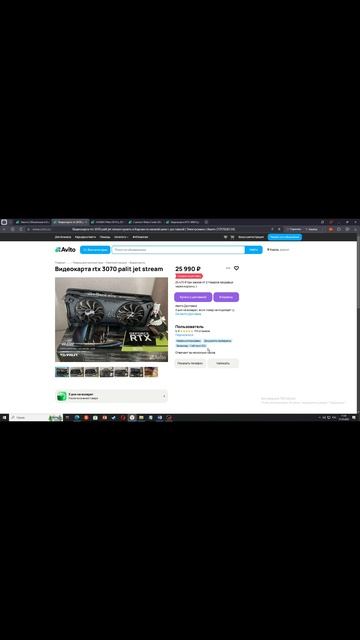Switch to the third browser tab
This screenshot has width=360, height=640.
[107, 222]
